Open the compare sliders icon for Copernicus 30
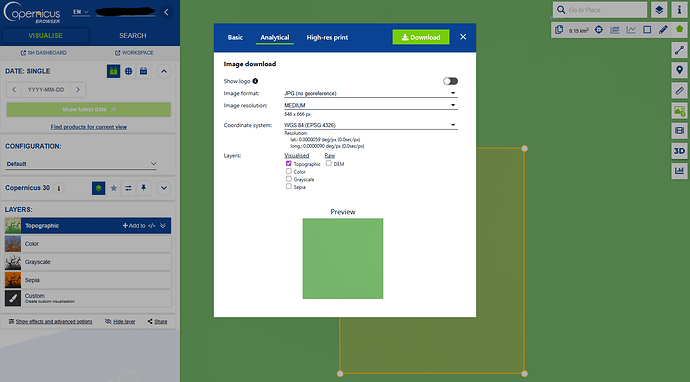The width and height of the screenshot is (690, 382). (x=128, y=188)
